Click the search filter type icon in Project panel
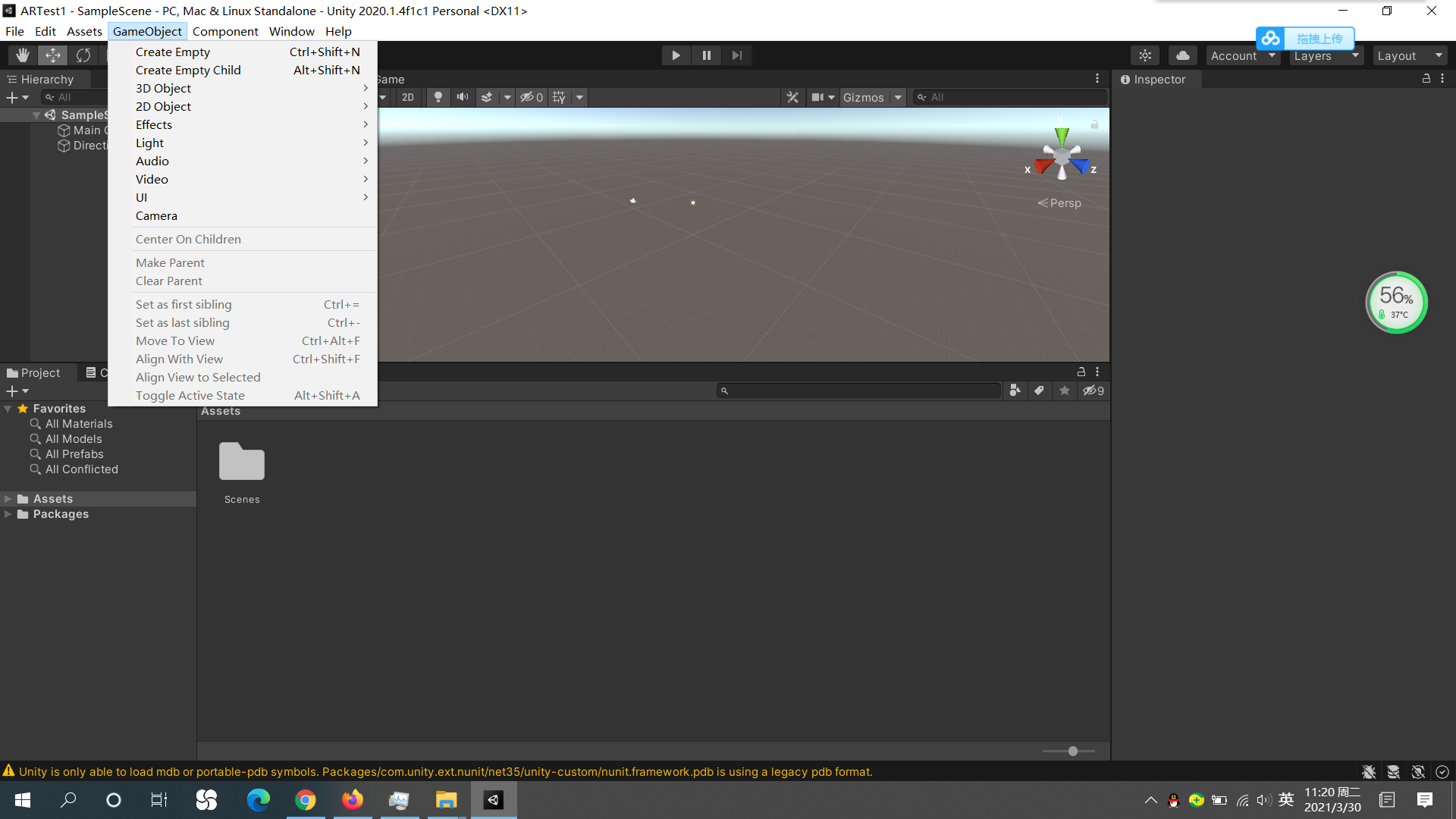The height and width of the screenshot is (819, 1456). [x=1015, y=390]
